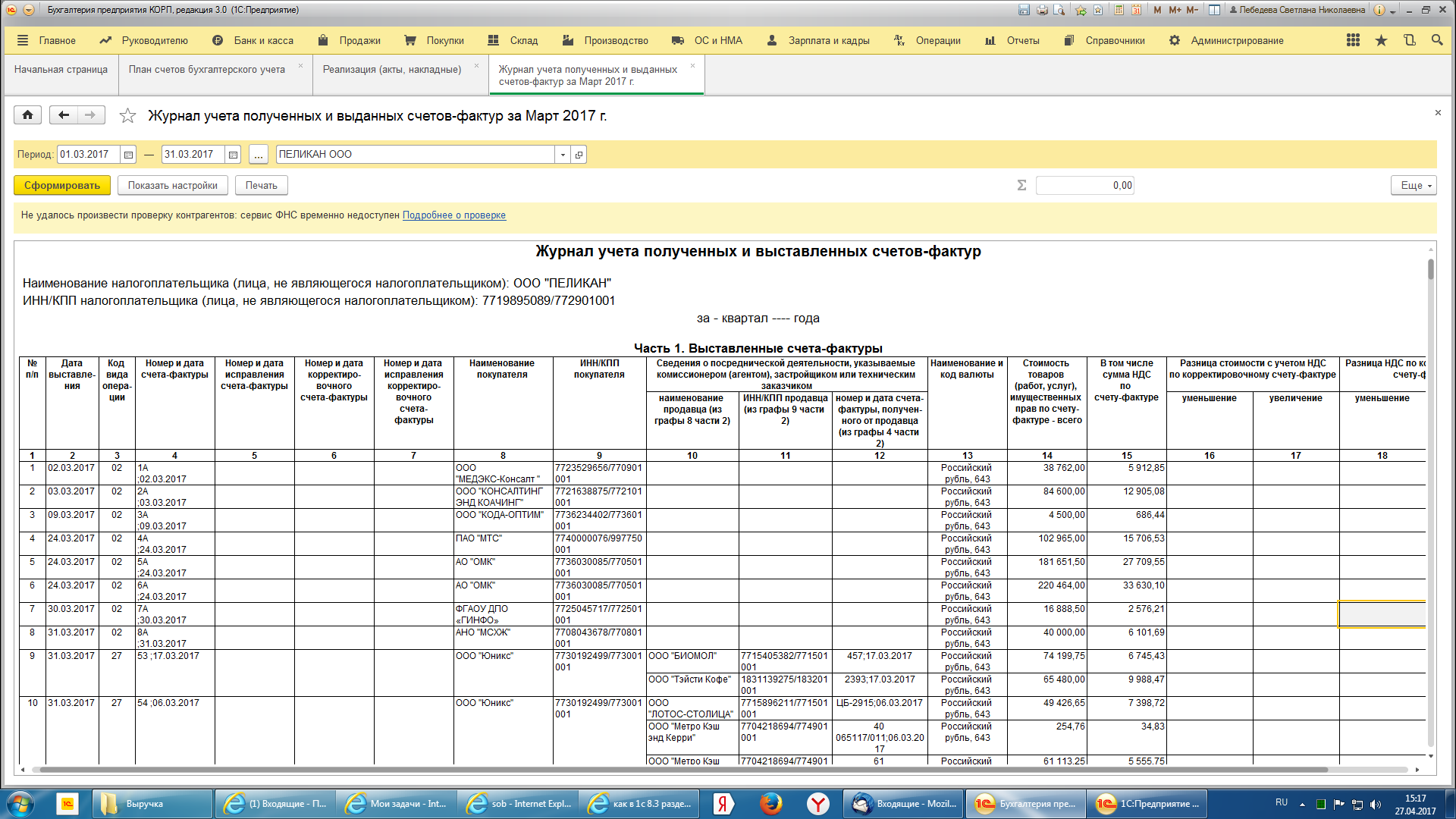Viewport: 1456px width, 819px height.
Task: Open the print preview icon
Action: click(1059, 10)
